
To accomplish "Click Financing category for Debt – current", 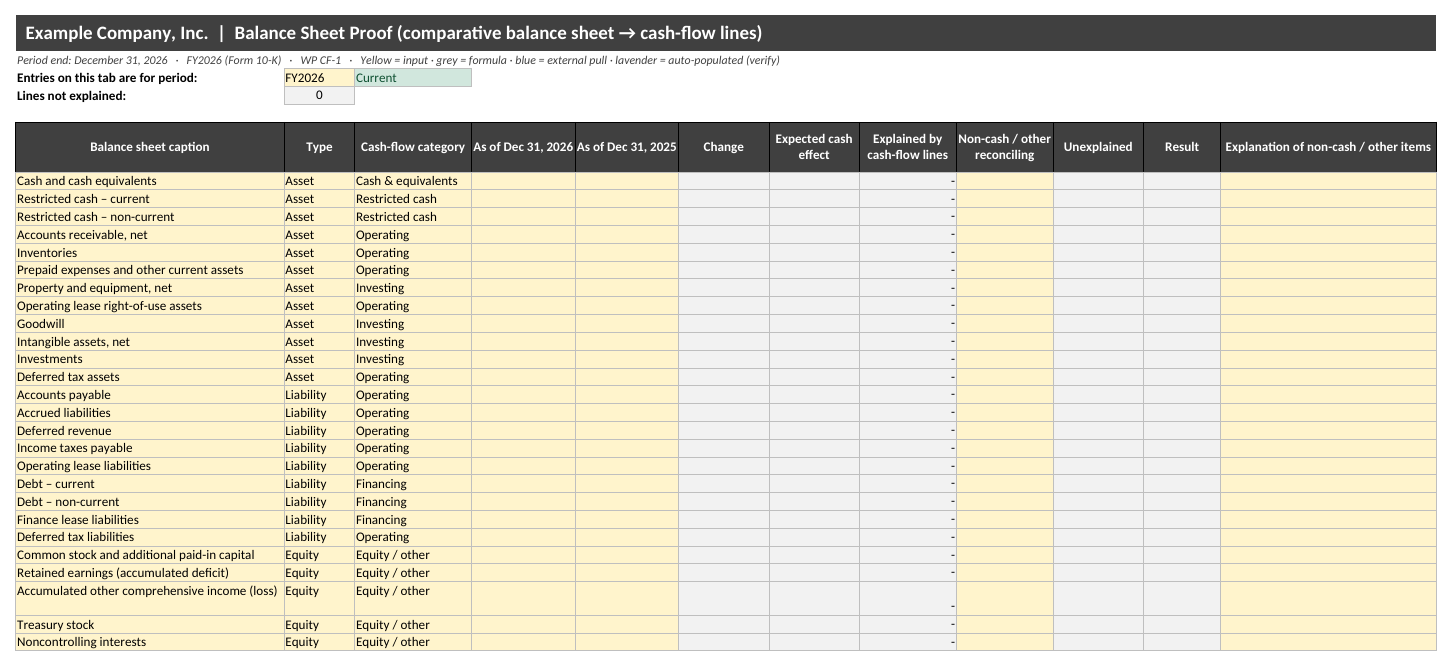I will 413,484.
